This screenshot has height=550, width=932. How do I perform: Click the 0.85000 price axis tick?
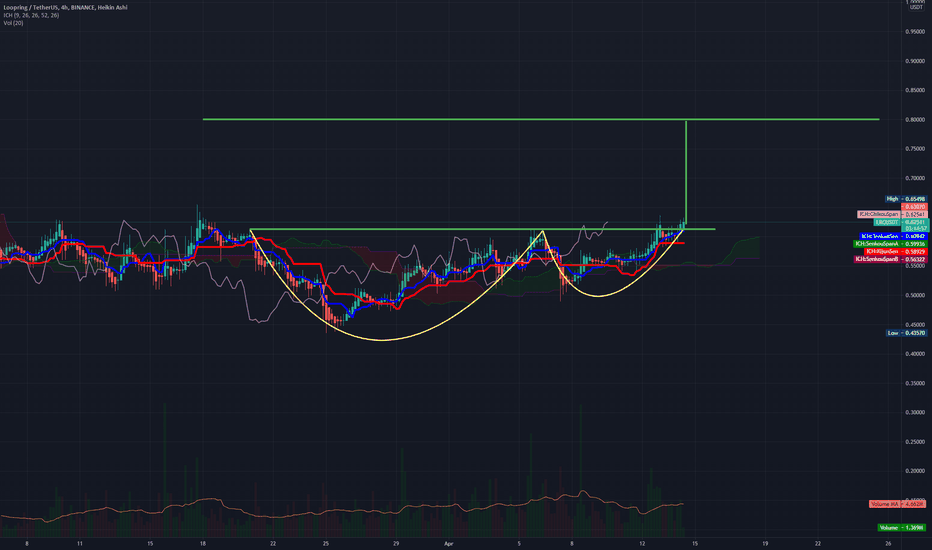915,90
